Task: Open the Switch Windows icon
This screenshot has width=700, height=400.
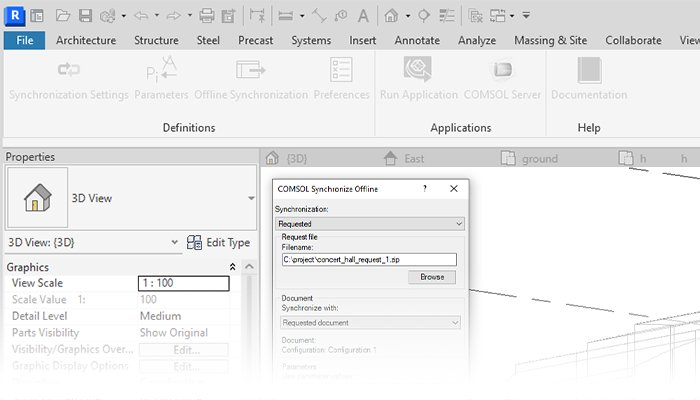Action: coord(498,16)
